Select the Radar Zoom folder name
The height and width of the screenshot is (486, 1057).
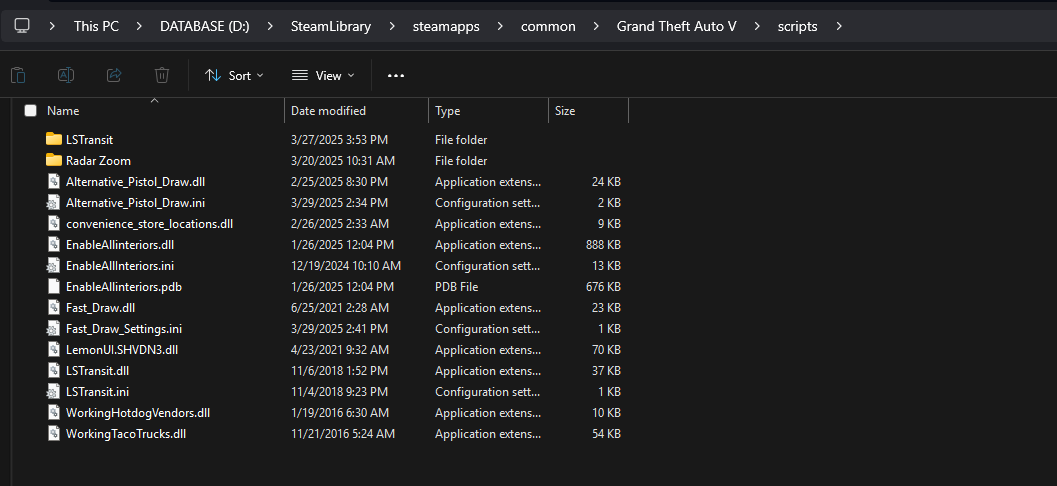pyautogui.click(x=98, y=160)
